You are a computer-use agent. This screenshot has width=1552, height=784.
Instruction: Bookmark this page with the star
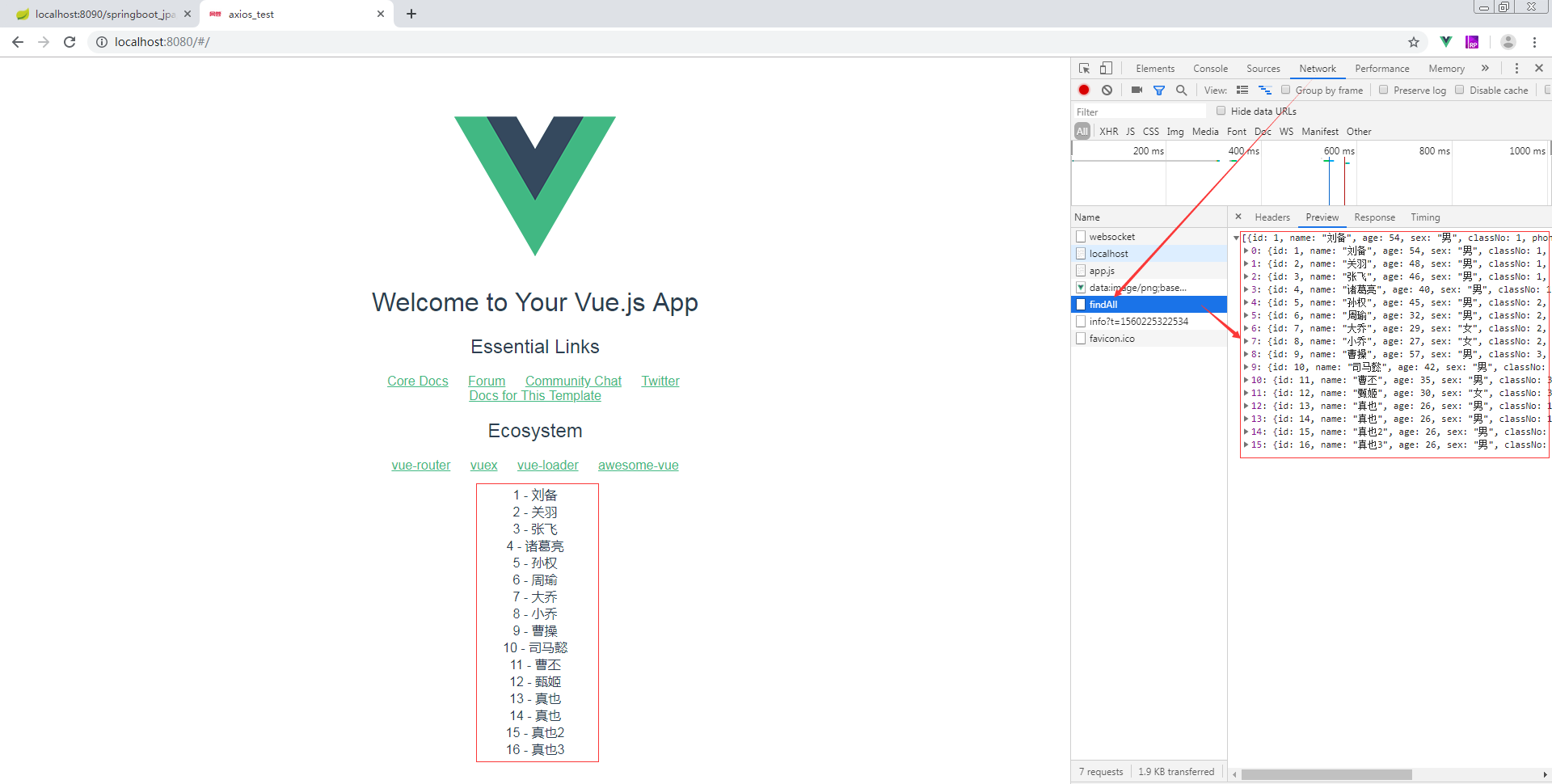(x=1414, y=42)
